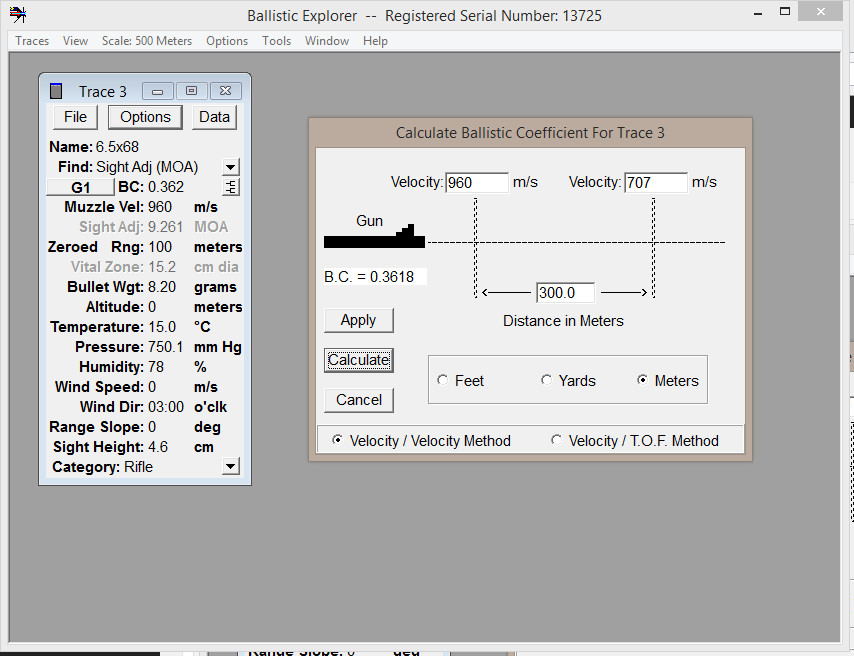Click the Calculate button

click(358, 360)
